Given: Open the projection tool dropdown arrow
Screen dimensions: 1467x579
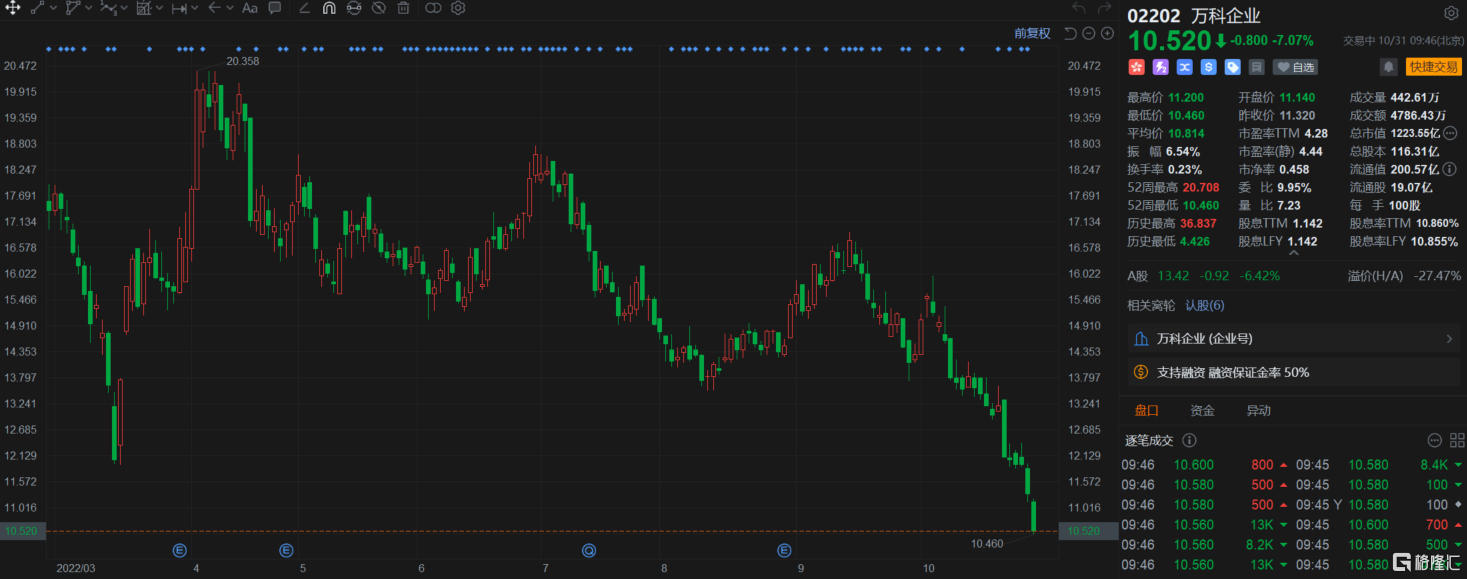Looking at the screenshot, I should pos(159,8).
